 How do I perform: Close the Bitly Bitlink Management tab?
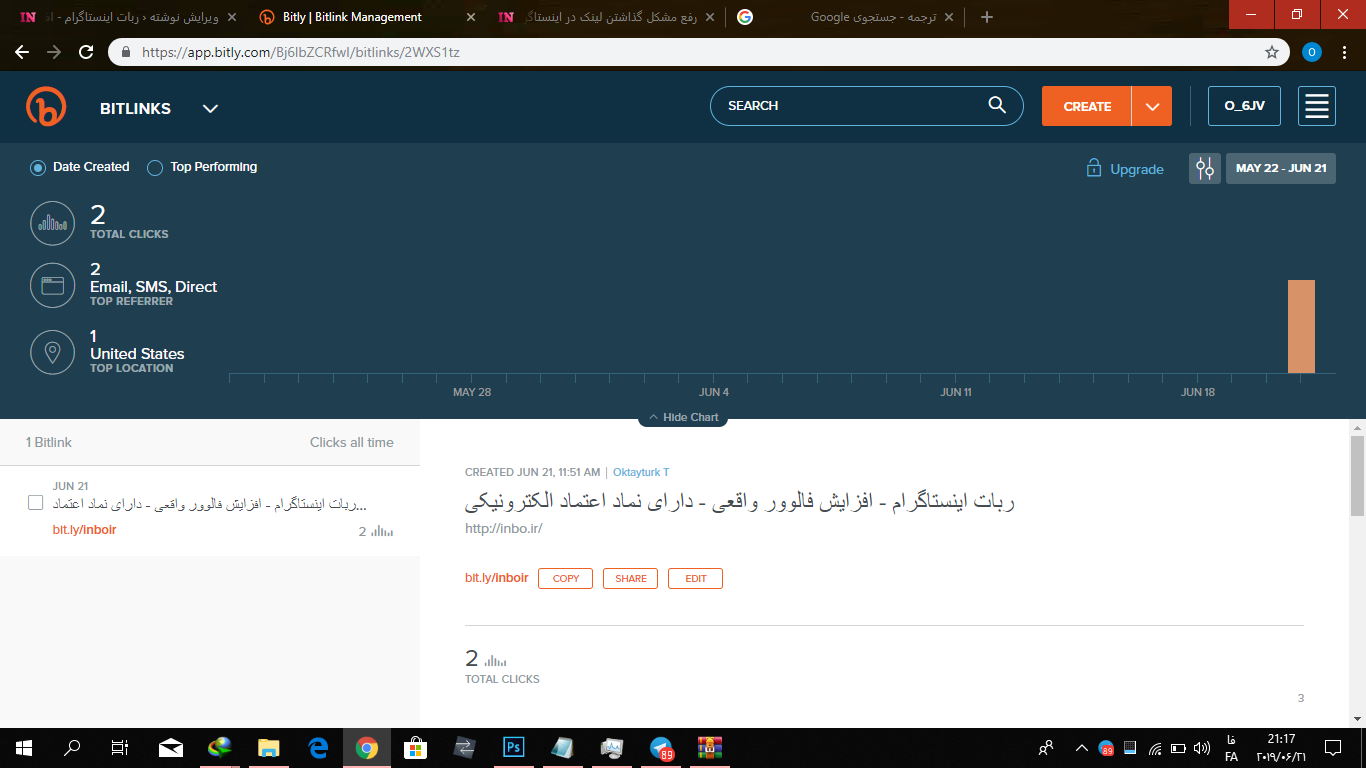[x=471, y=17]
